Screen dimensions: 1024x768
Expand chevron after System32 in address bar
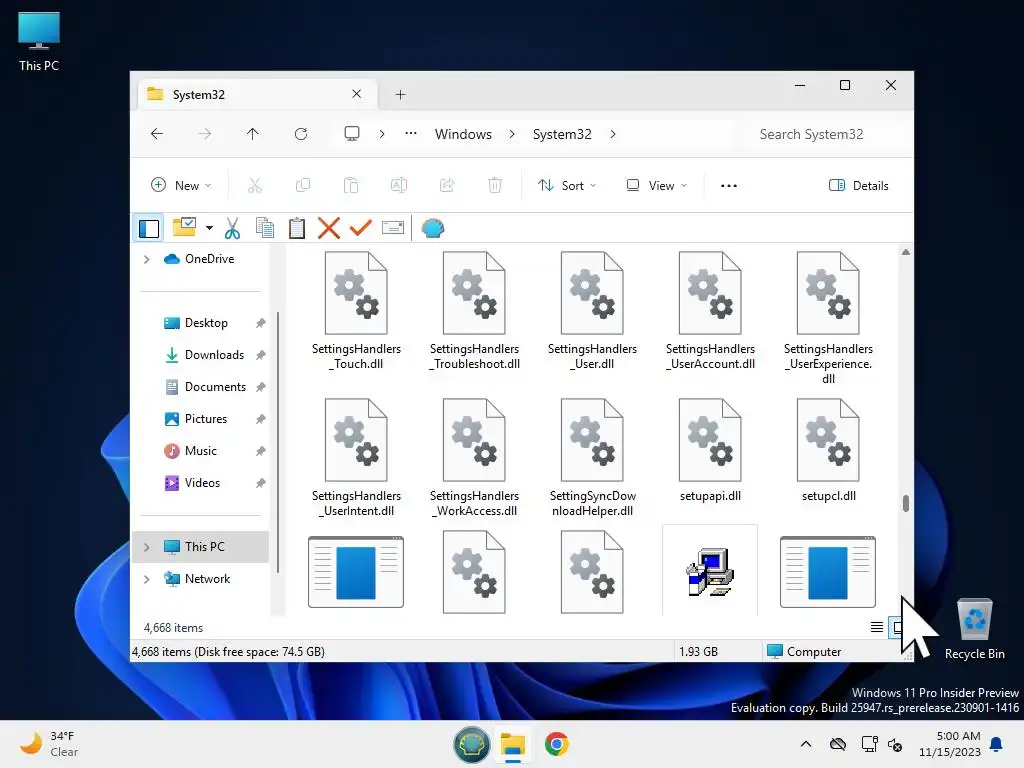tap(613, 134)
